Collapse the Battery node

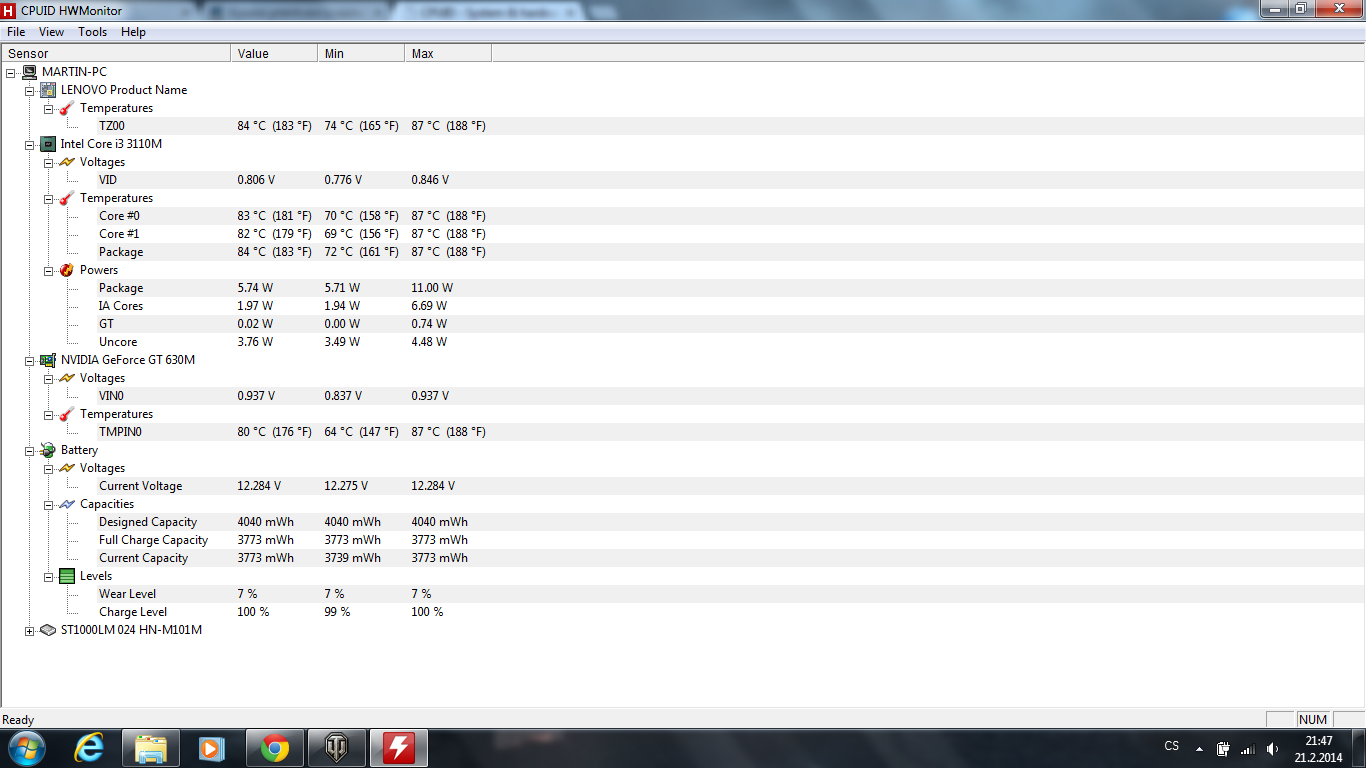click(30, 450)
